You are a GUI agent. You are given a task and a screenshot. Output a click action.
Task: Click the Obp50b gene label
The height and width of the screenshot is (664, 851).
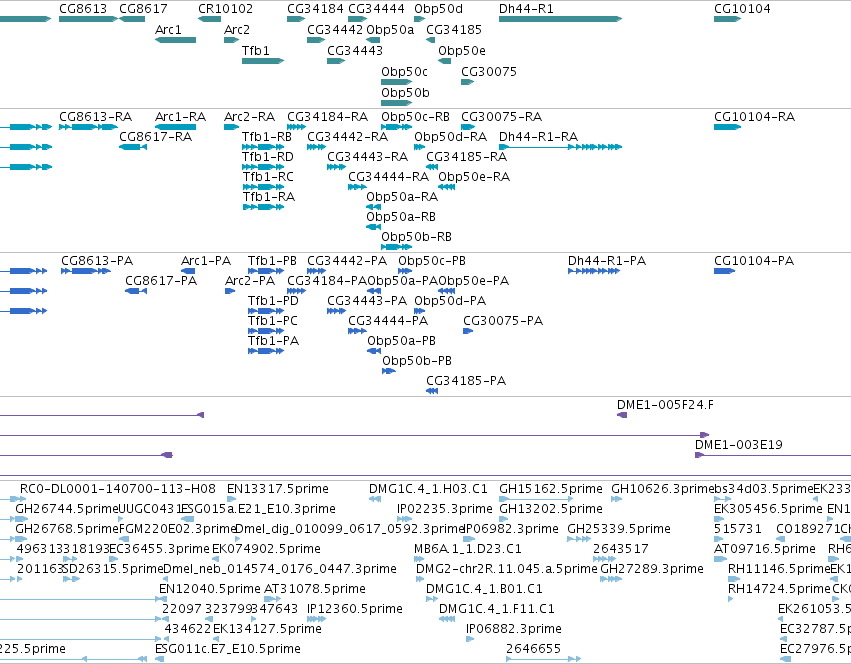click(x=405, y=93)
